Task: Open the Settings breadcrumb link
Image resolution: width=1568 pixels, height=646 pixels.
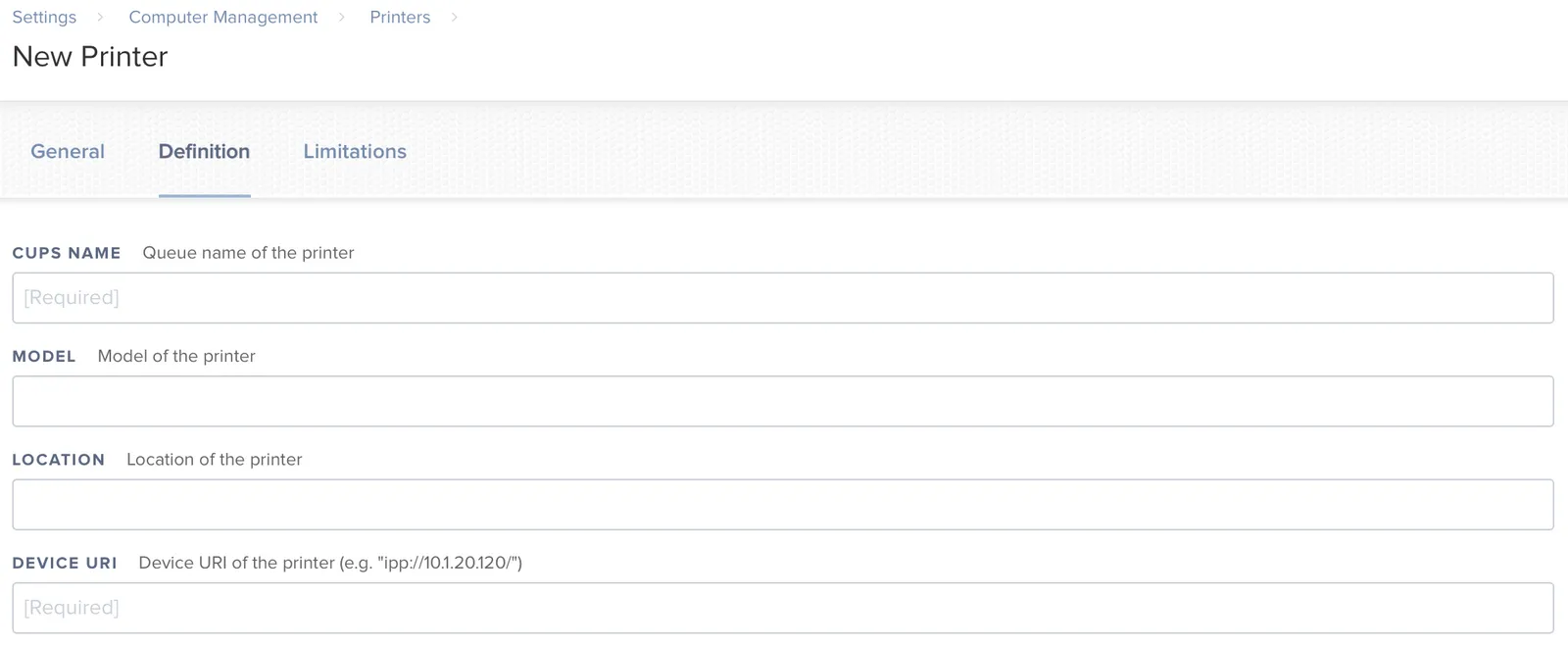Action: [x=44, y=17]
